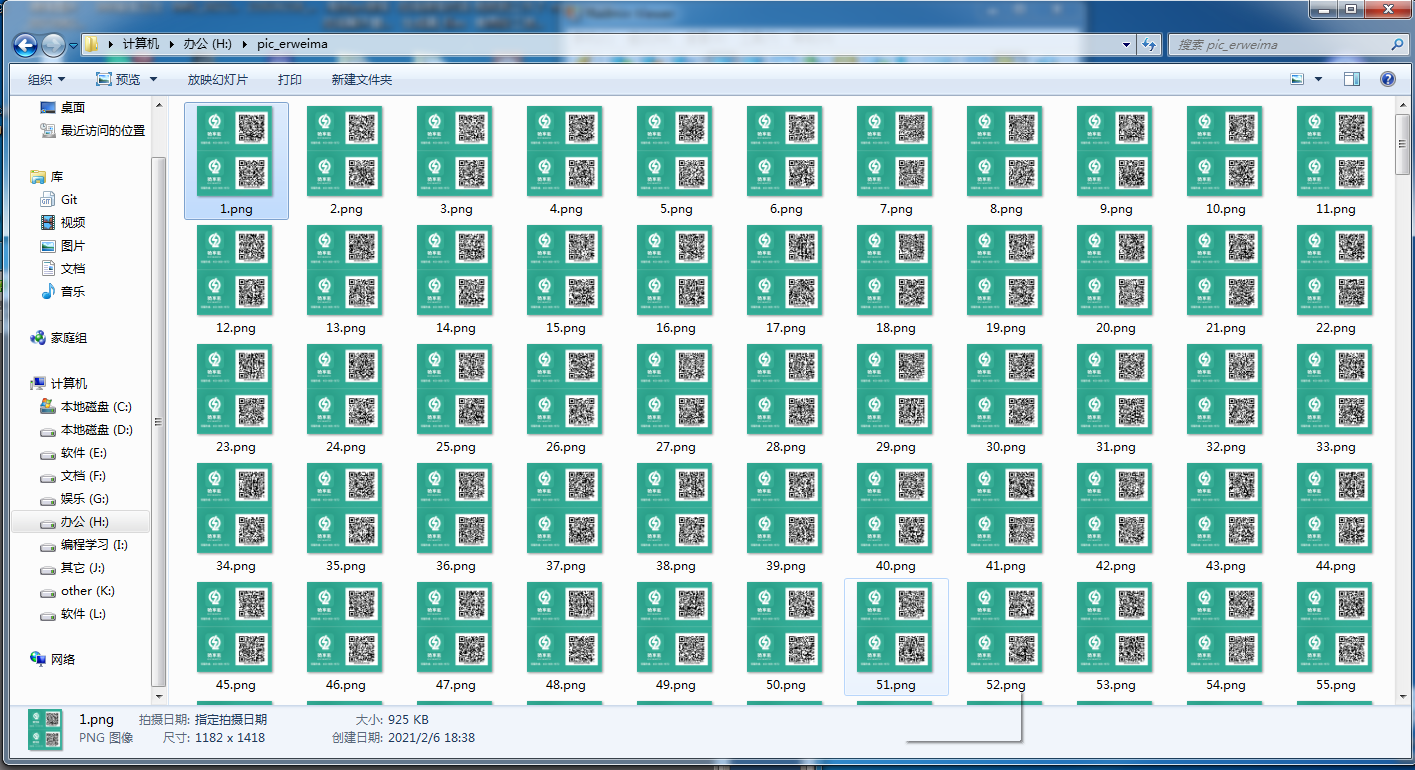Viewport: 1415px width, 770px height.
Task: Open 软件 (E:) drive
Action: coord(73,453)
